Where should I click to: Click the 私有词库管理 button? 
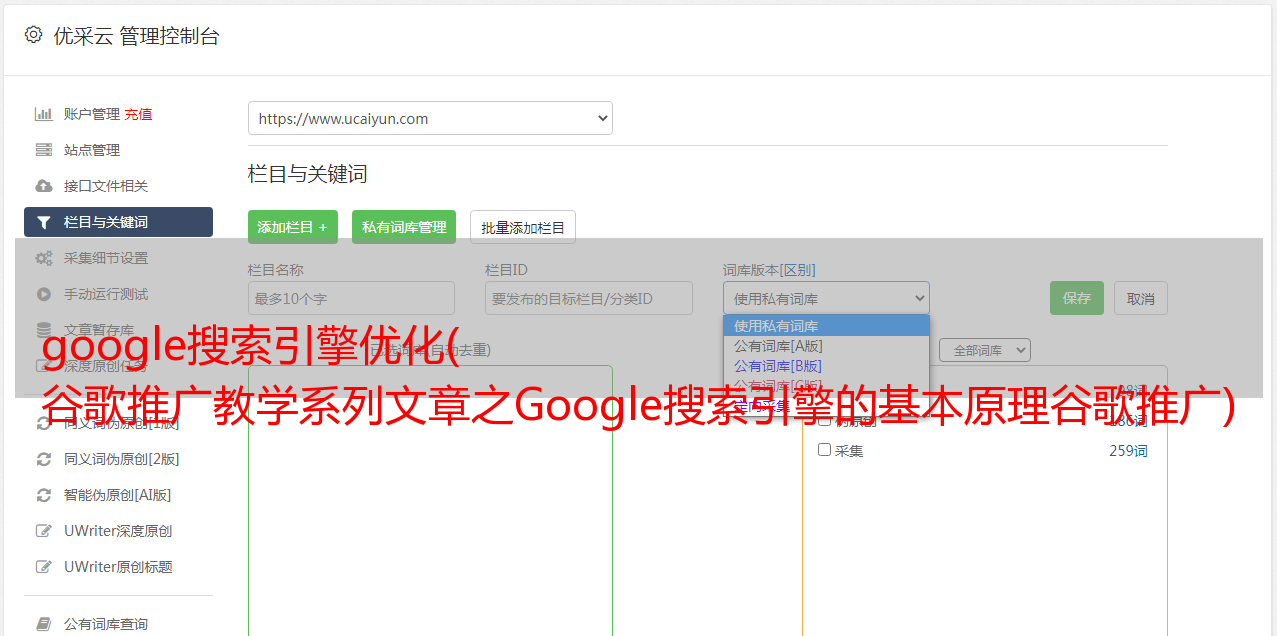click(x=404, y=227)
